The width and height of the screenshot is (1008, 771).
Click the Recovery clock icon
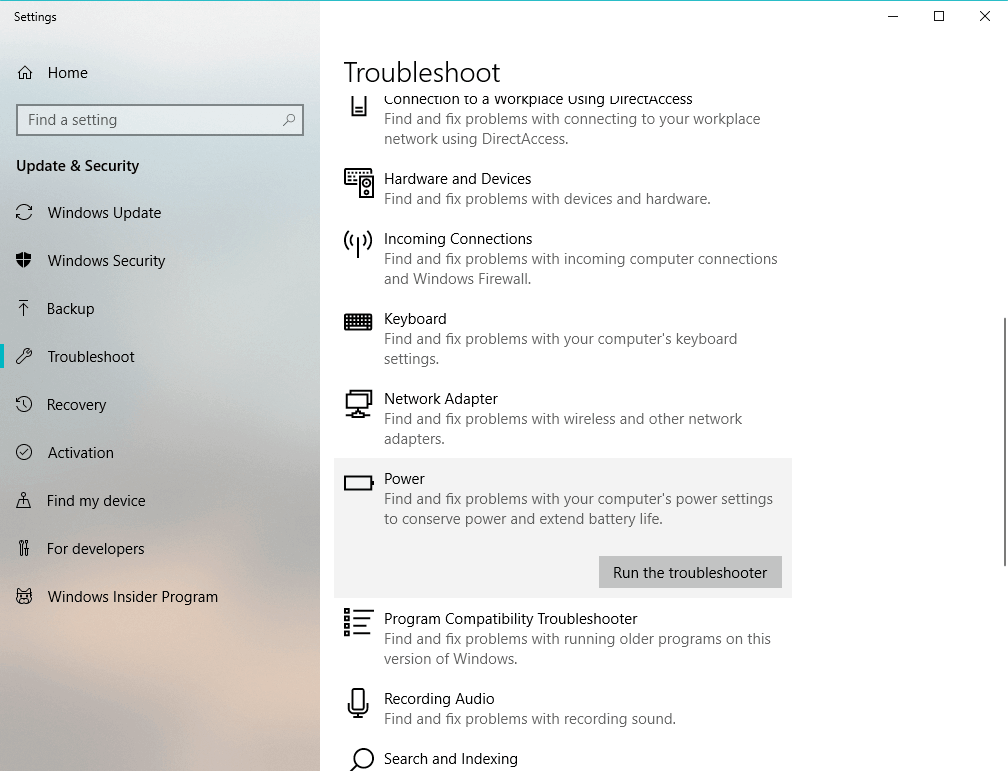tap(24, 404)
